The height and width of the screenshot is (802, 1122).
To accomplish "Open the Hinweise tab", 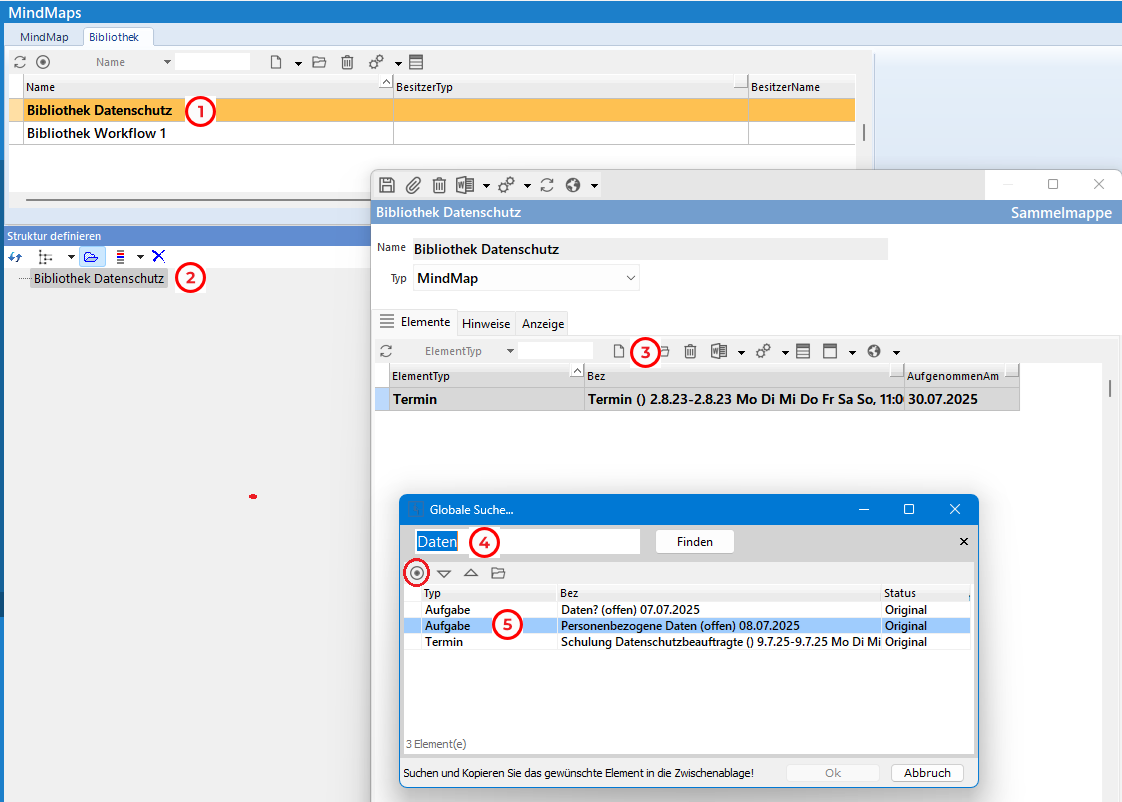I will click(x=487, y=324).
